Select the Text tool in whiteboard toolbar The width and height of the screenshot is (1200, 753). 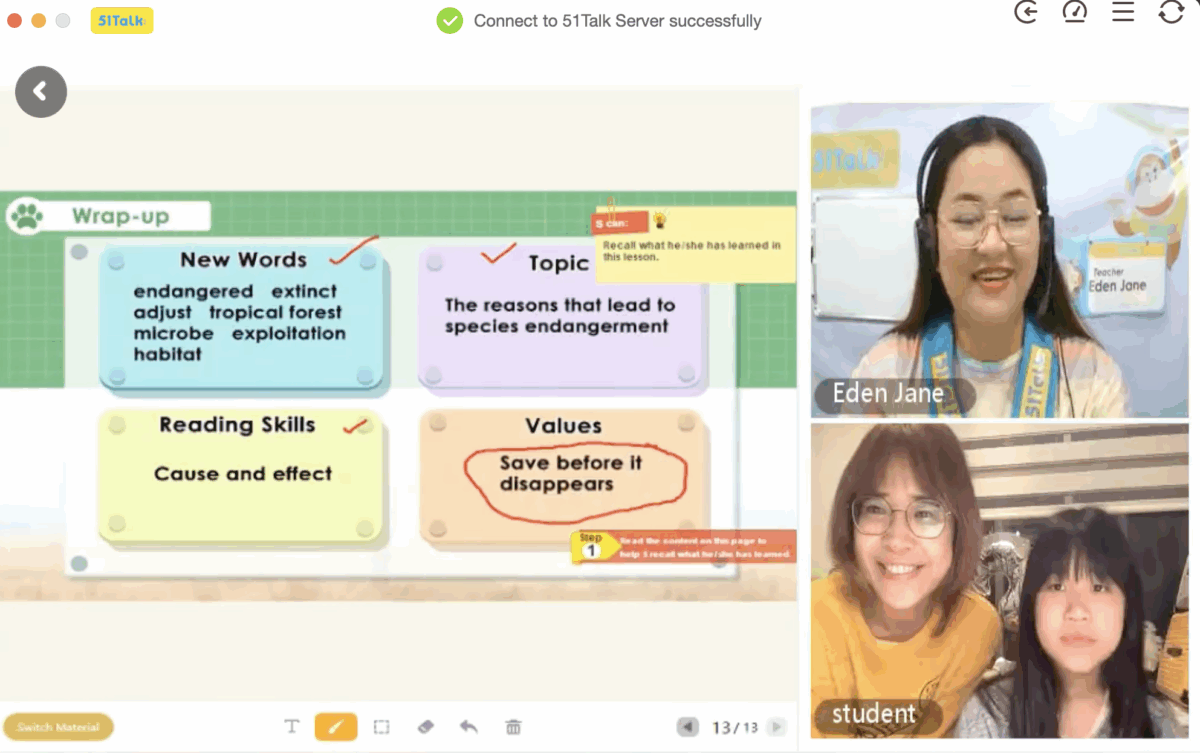tap(292, 727)
